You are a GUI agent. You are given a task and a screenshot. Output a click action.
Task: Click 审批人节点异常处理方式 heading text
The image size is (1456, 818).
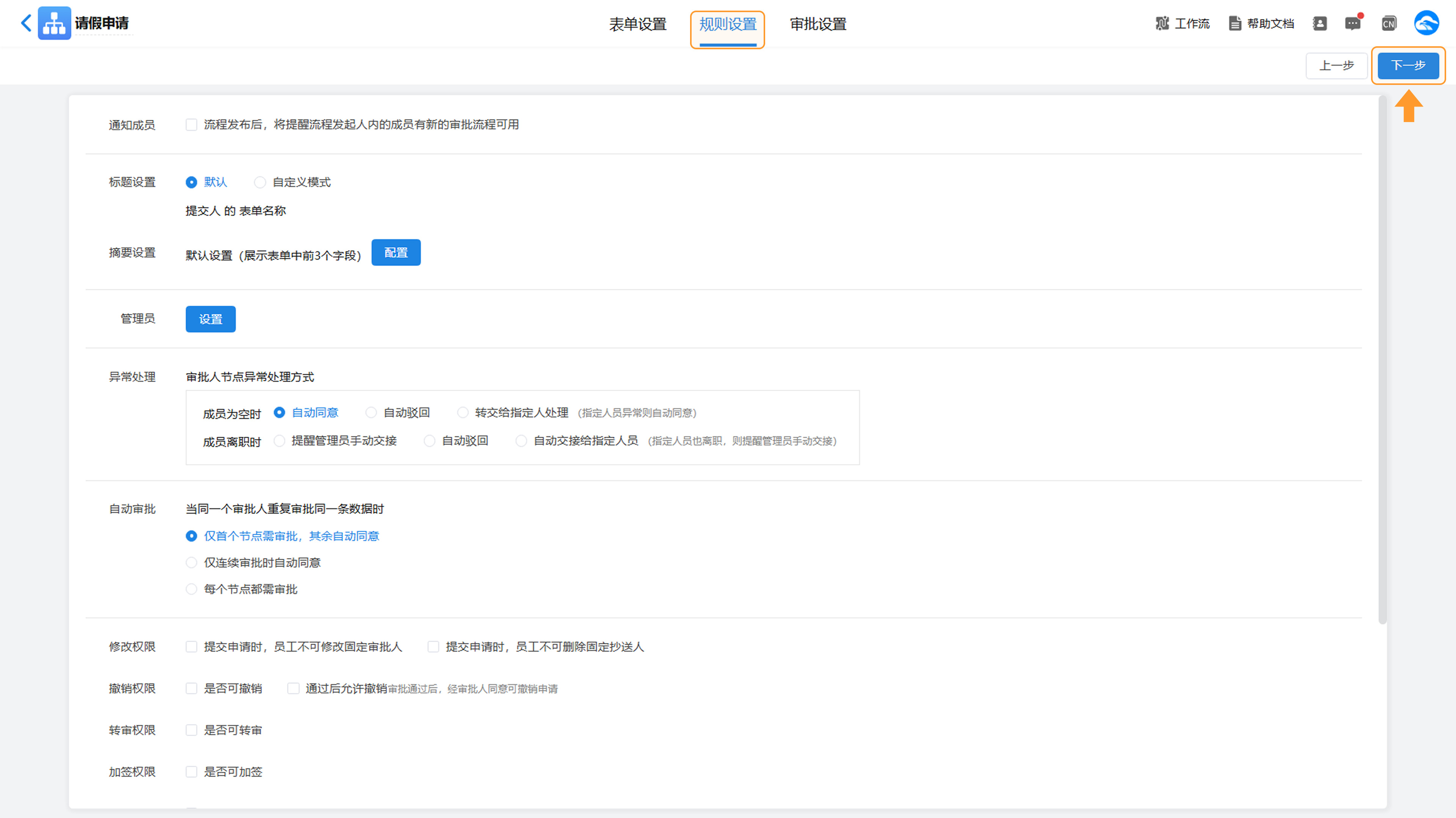click(x=250, y=378)
